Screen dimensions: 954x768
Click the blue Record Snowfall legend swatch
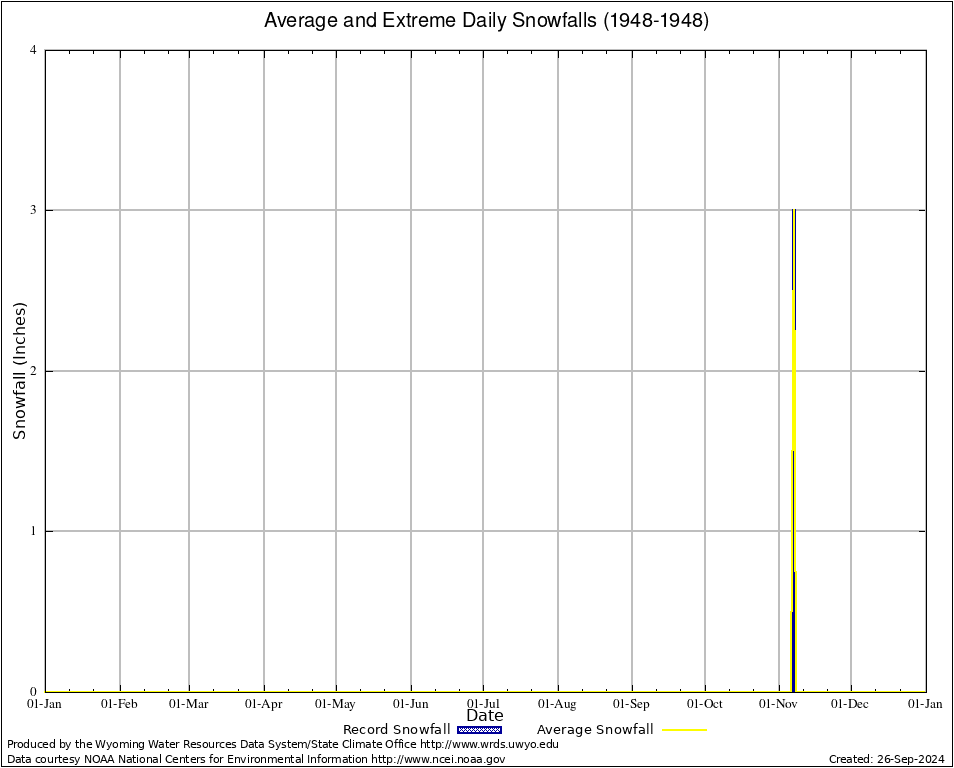[479, 730]
